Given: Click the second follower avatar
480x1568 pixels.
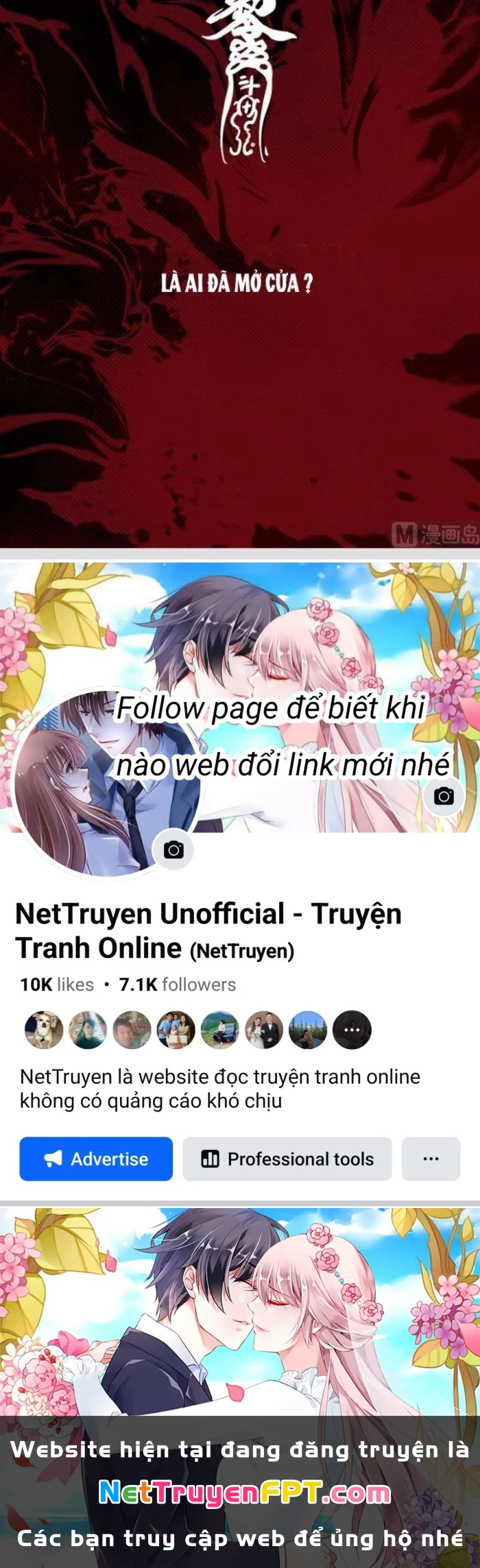Looking at the screenshot, I should [x=88, y=1030].
